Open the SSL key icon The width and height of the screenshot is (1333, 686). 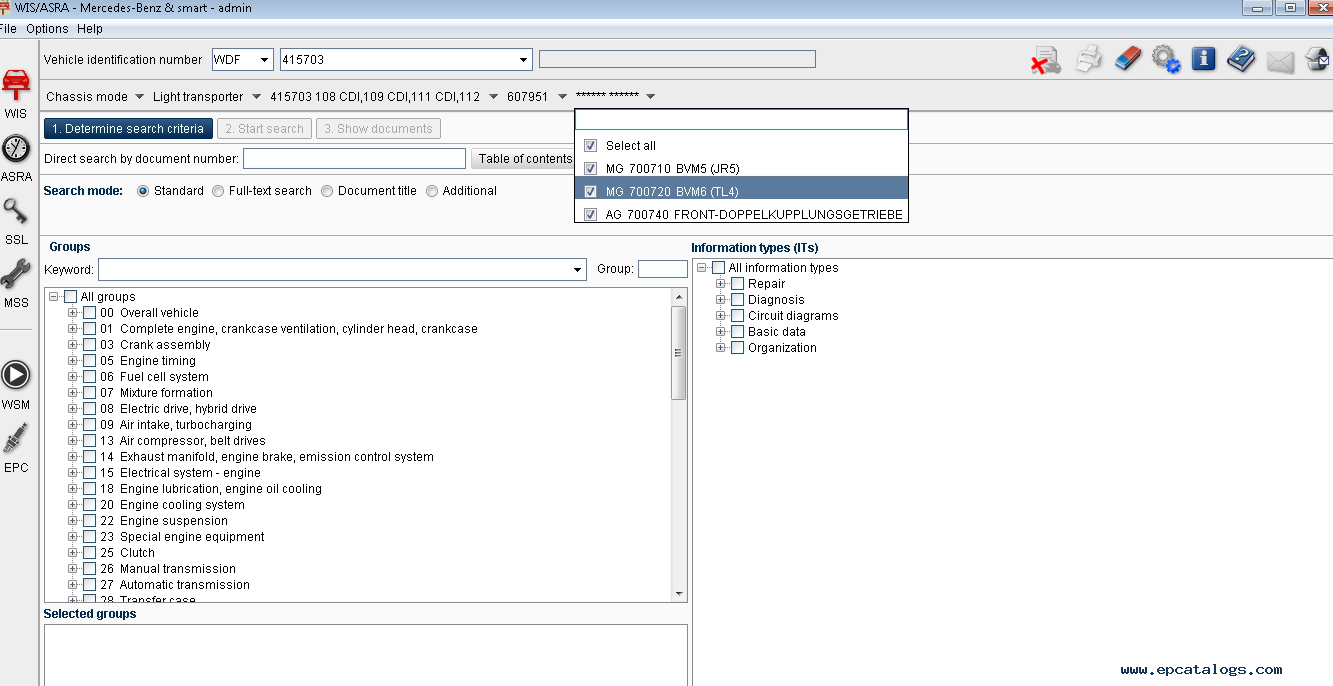pos(16,212)
